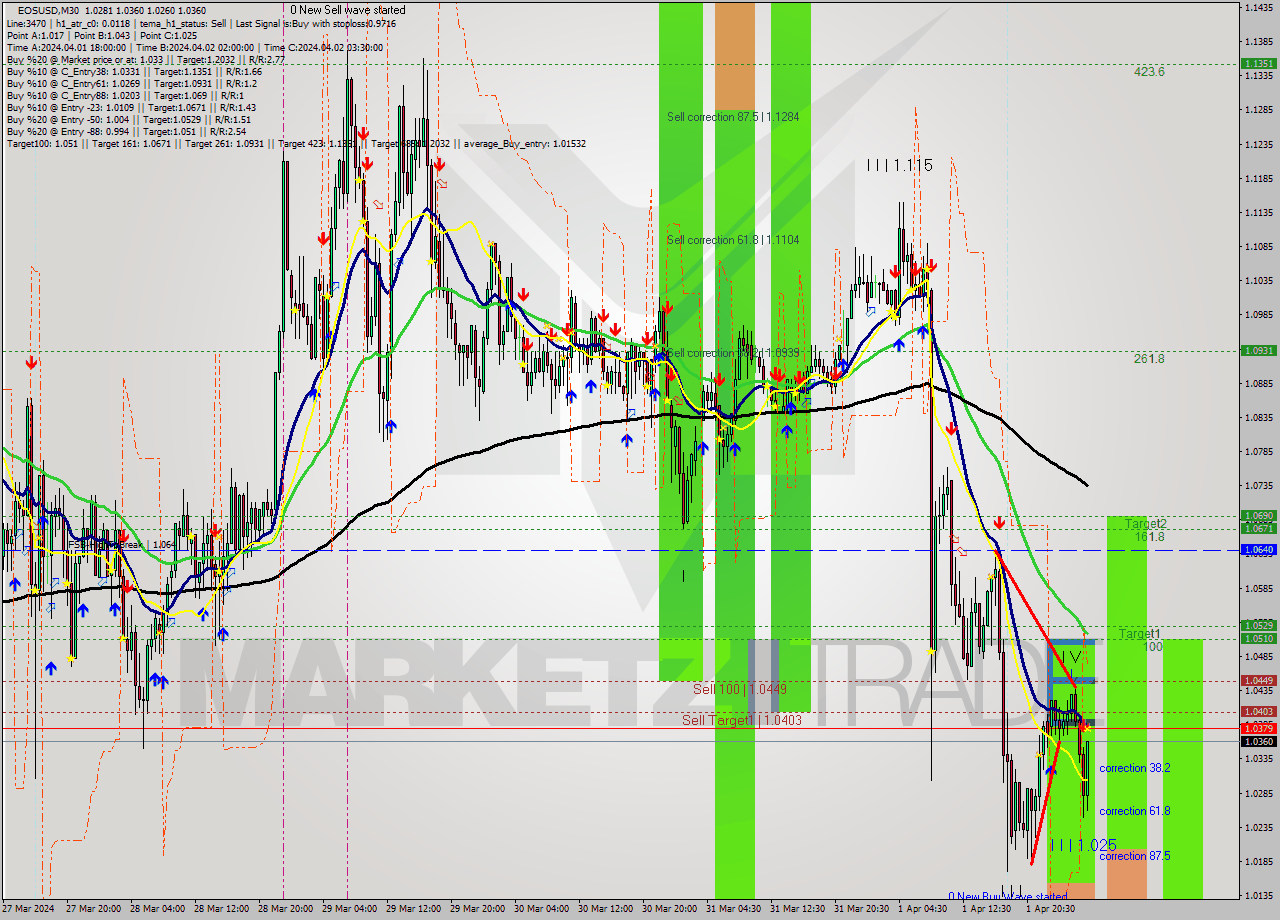Click the '29 Mar 04:00' time axis label

(x=349, y=909)
